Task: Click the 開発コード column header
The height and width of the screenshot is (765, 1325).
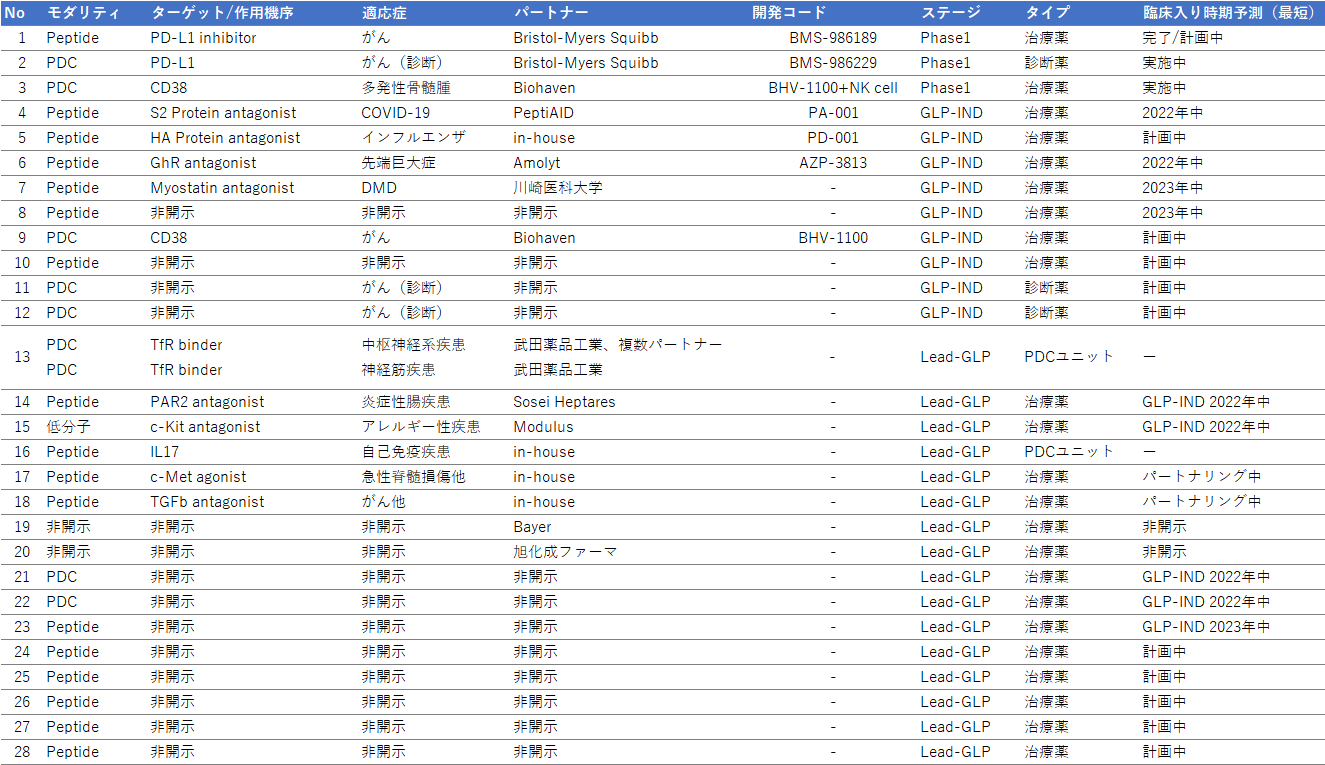Action: click(x=789, y=13)
